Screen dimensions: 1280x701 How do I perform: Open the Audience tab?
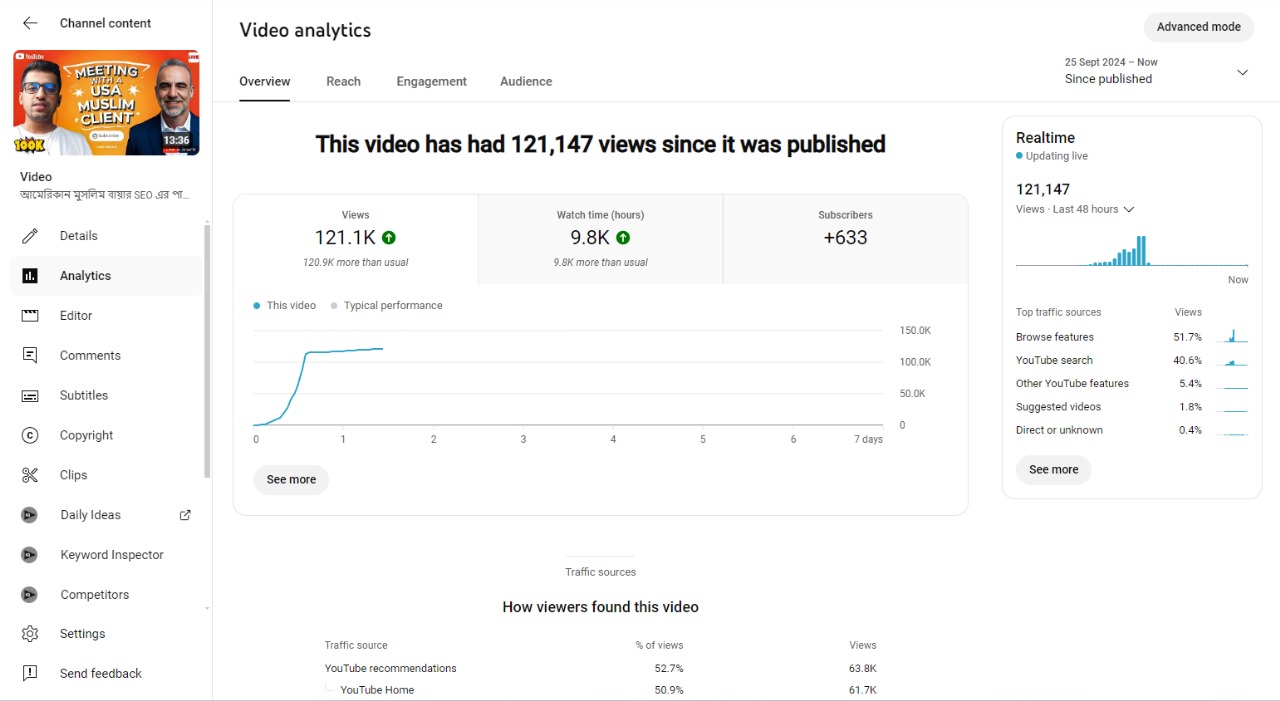pyautogui.click(x=526, y=82)
